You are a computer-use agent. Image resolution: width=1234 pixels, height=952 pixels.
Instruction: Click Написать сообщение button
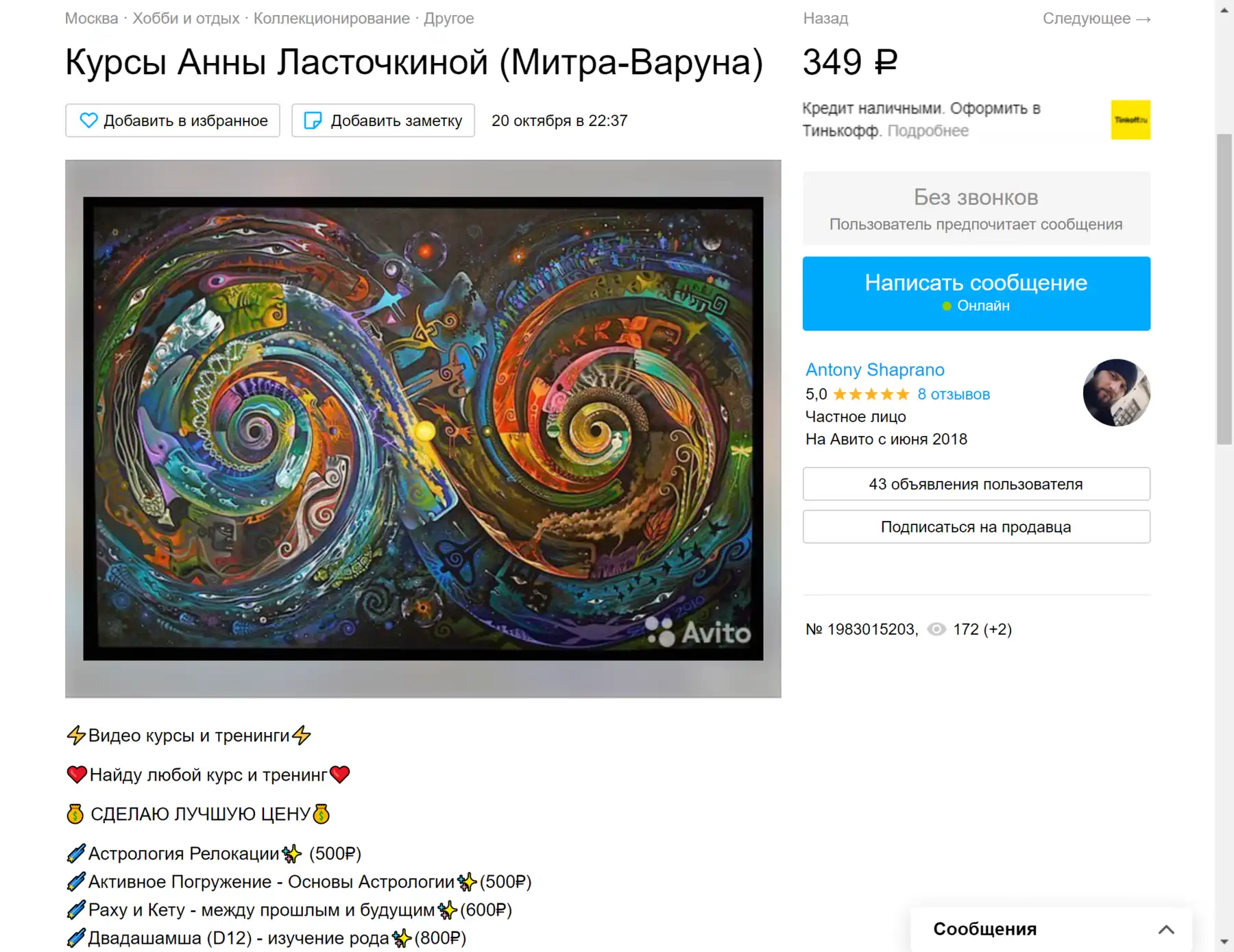pyautogui.click(x=976, y=293)
